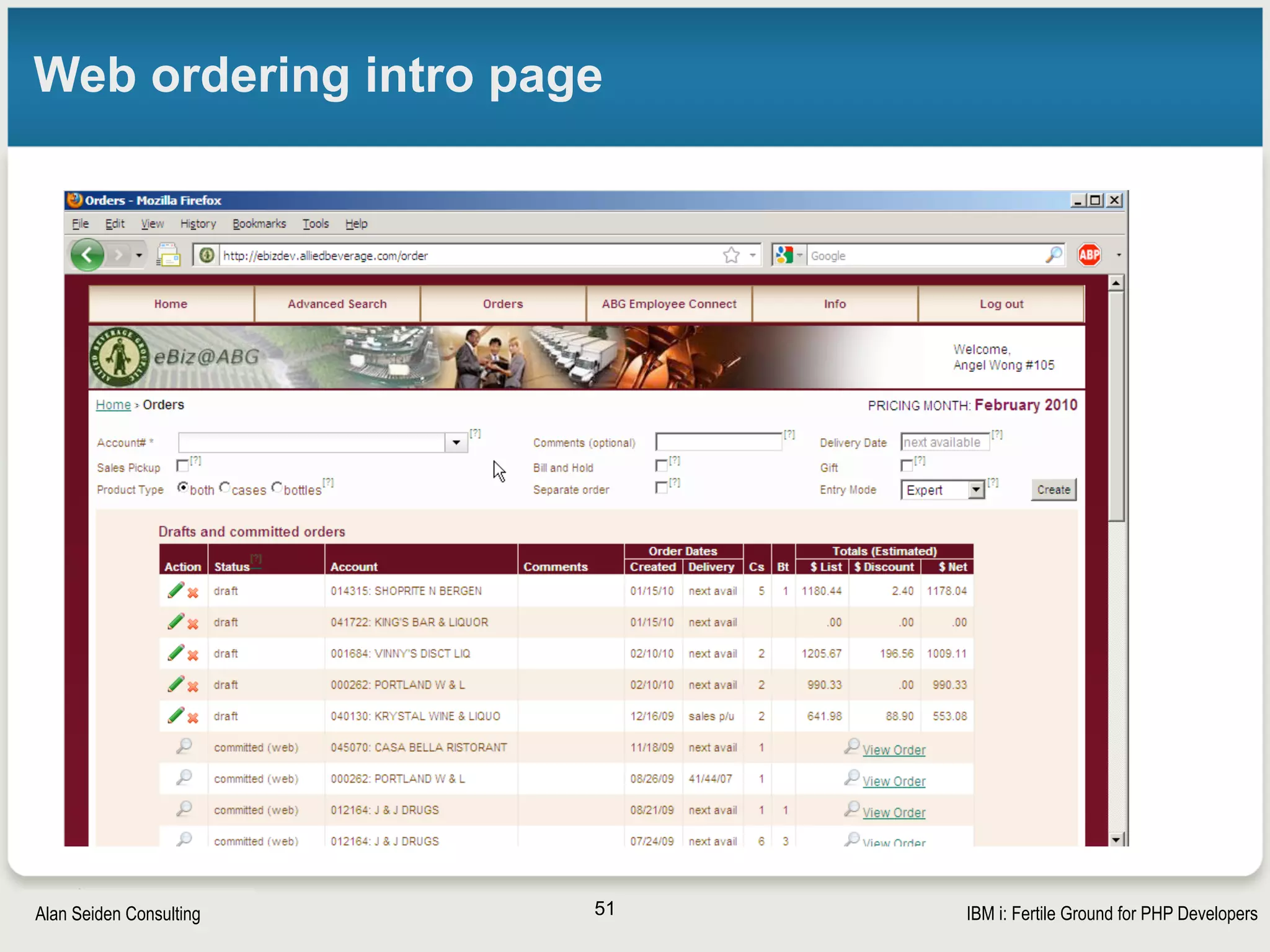Click the browser Forward arrow button

(x=118, y=255)
